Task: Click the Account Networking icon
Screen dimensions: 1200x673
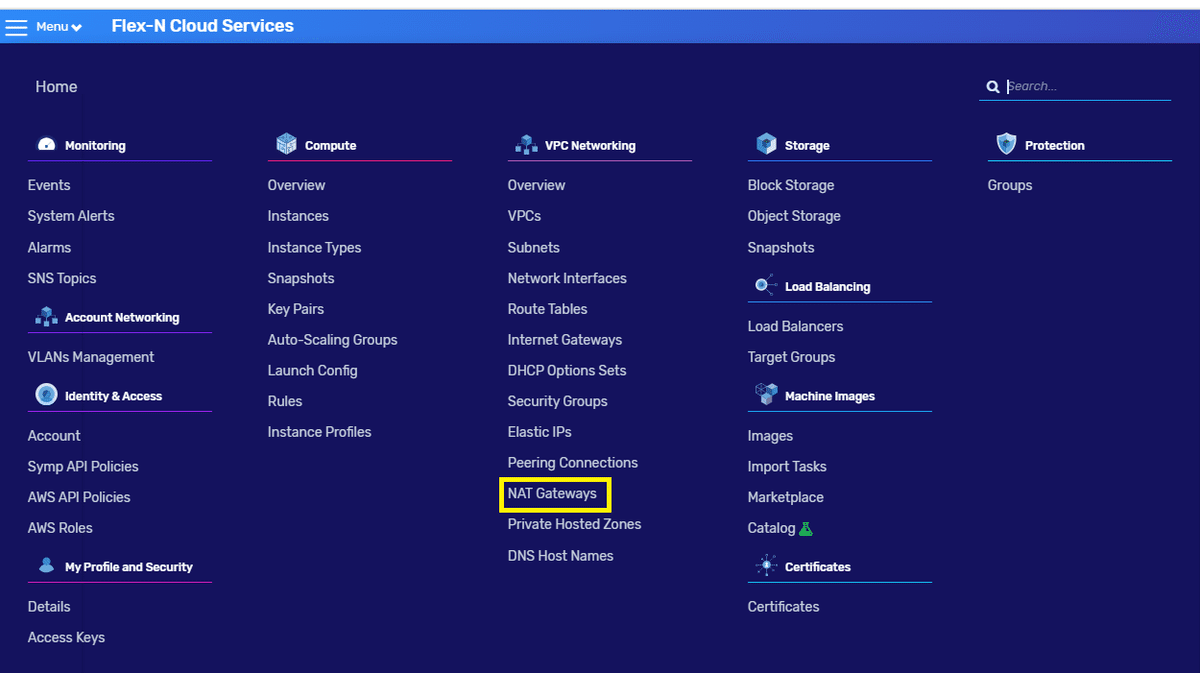Action: [46, 317]
